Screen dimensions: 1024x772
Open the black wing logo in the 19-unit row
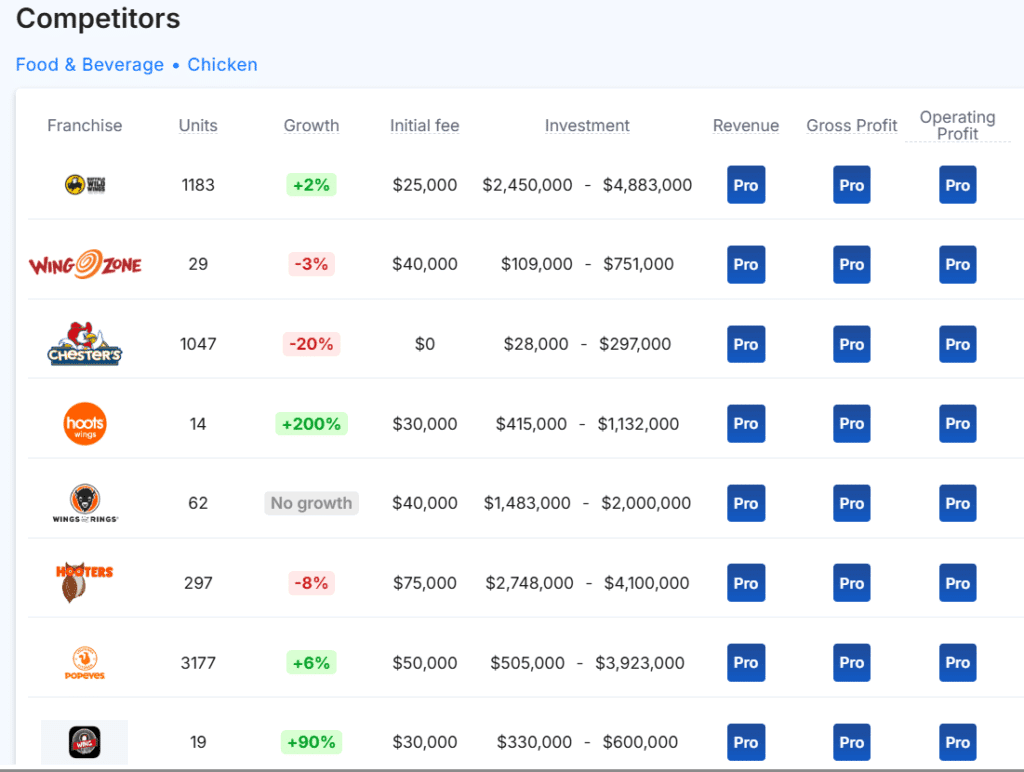[x=85, y=743]
